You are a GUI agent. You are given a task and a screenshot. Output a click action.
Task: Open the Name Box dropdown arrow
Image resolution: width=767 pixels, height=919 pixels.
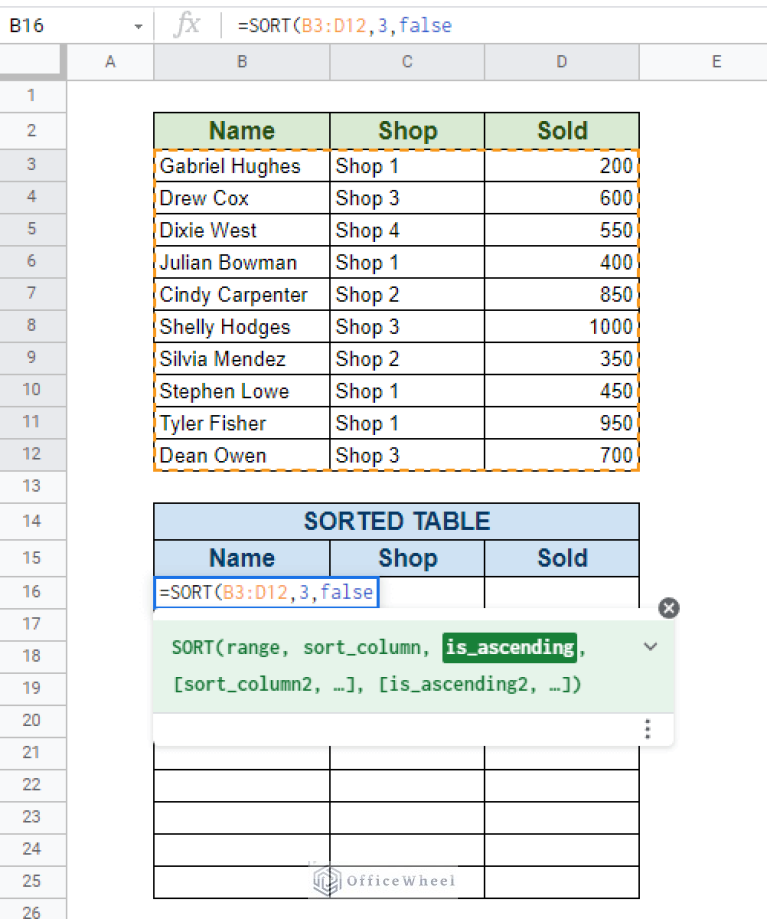[x=139, y=25]
